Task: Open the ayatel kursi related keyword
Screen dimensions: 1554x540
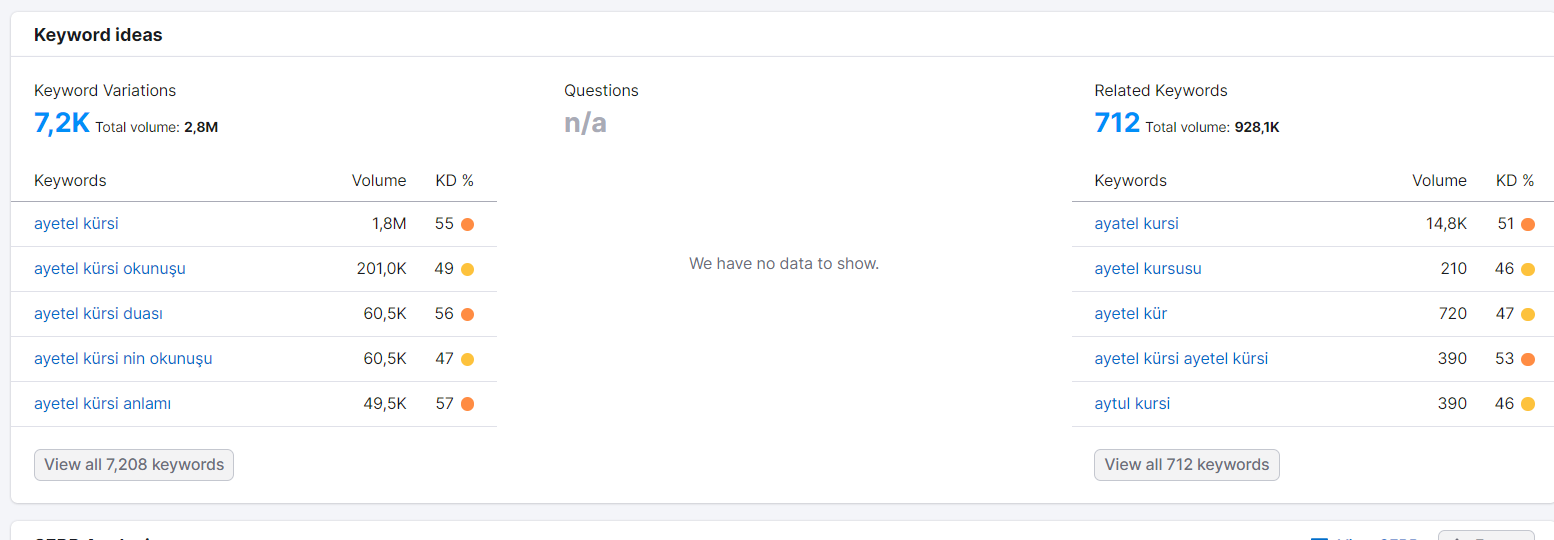Action: 1136,224
